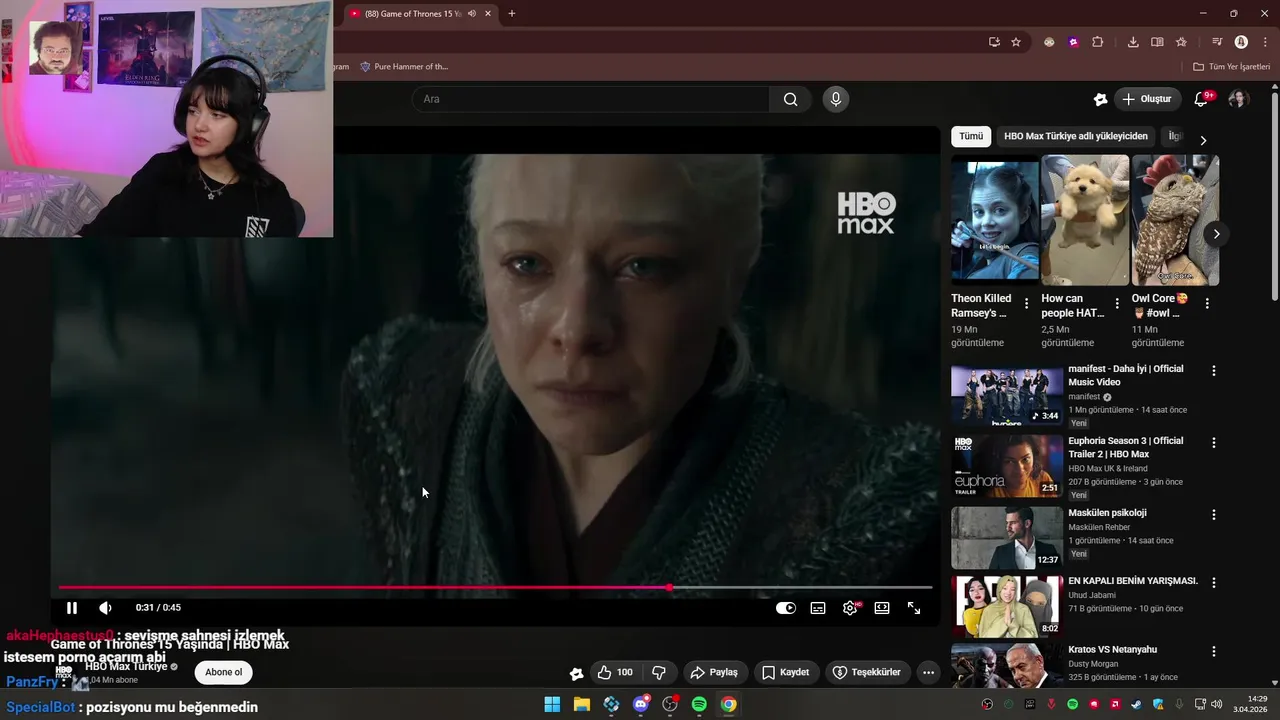
Task: Dislike the video with thumbs down
Action: coord(659,672)
